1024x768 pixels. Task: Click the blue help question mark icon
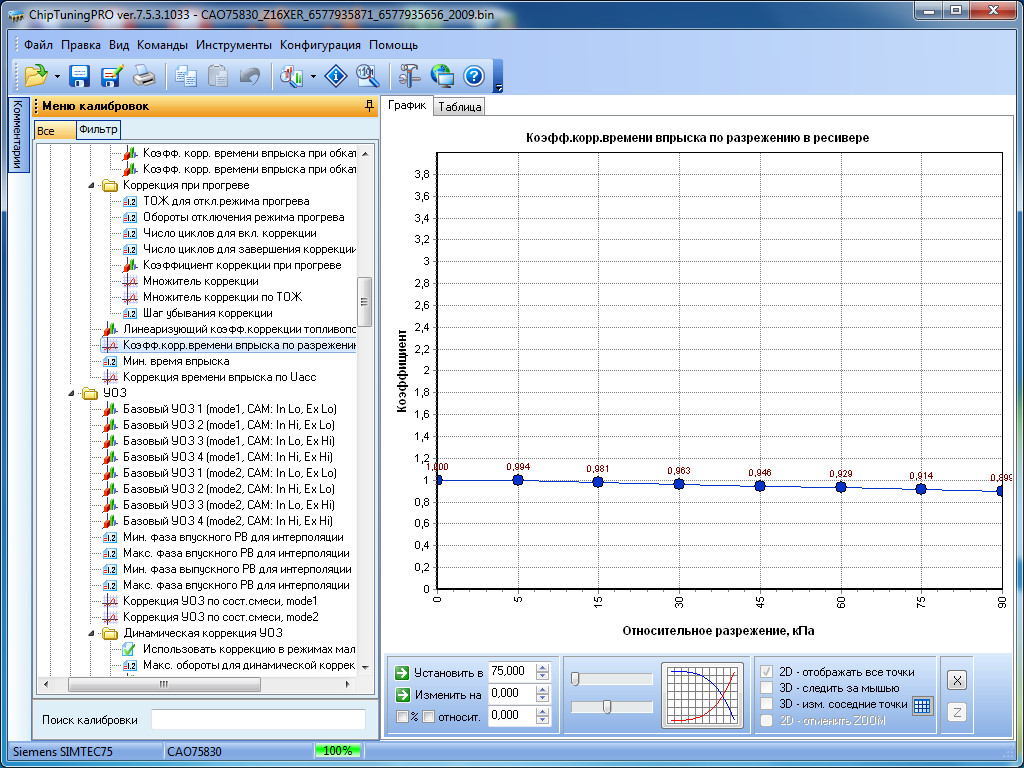point(473,76)
